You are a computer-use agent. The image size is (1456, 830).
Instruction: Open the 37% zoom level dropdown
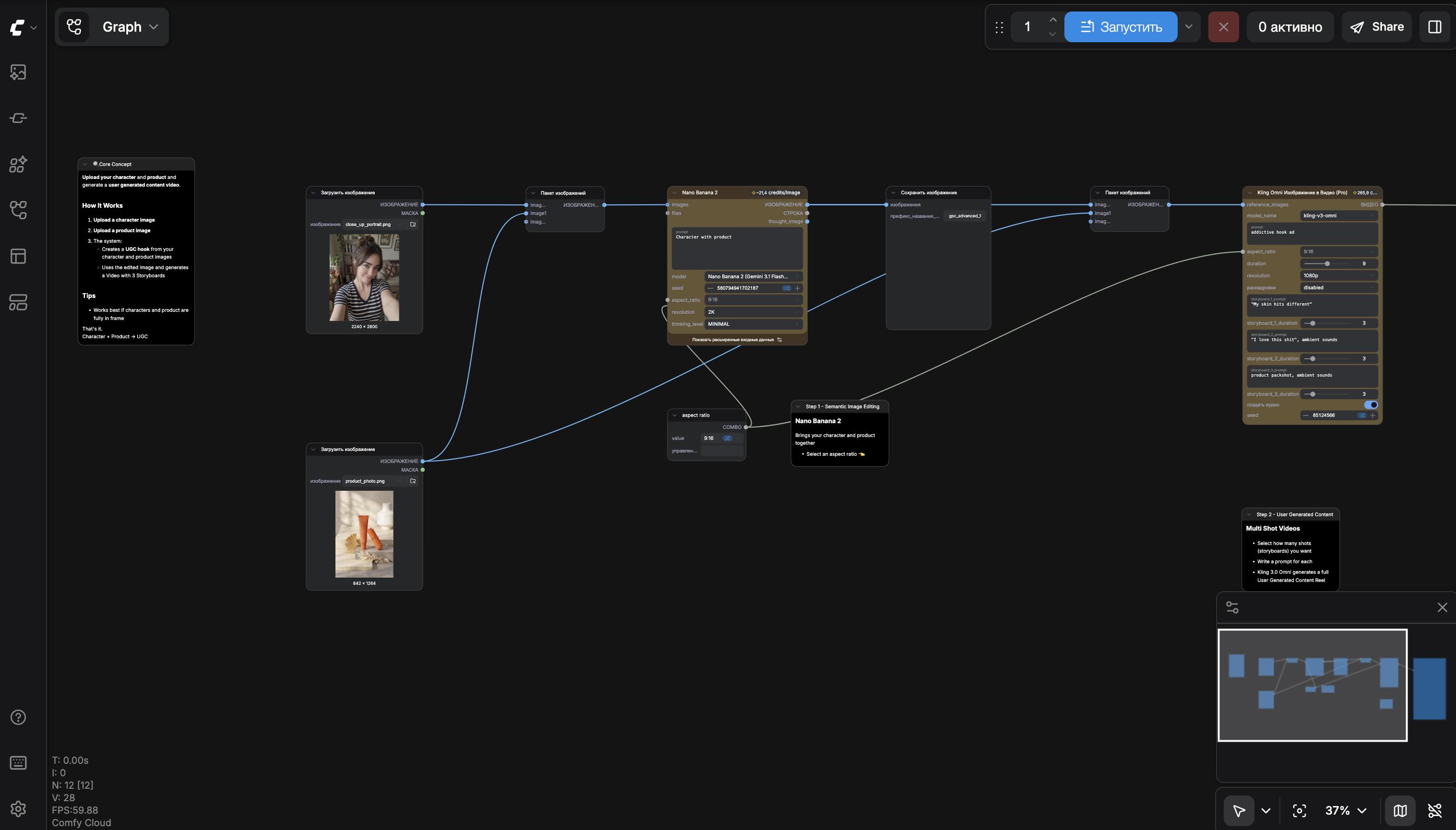pyautogui.click(x=1346, y=811)
